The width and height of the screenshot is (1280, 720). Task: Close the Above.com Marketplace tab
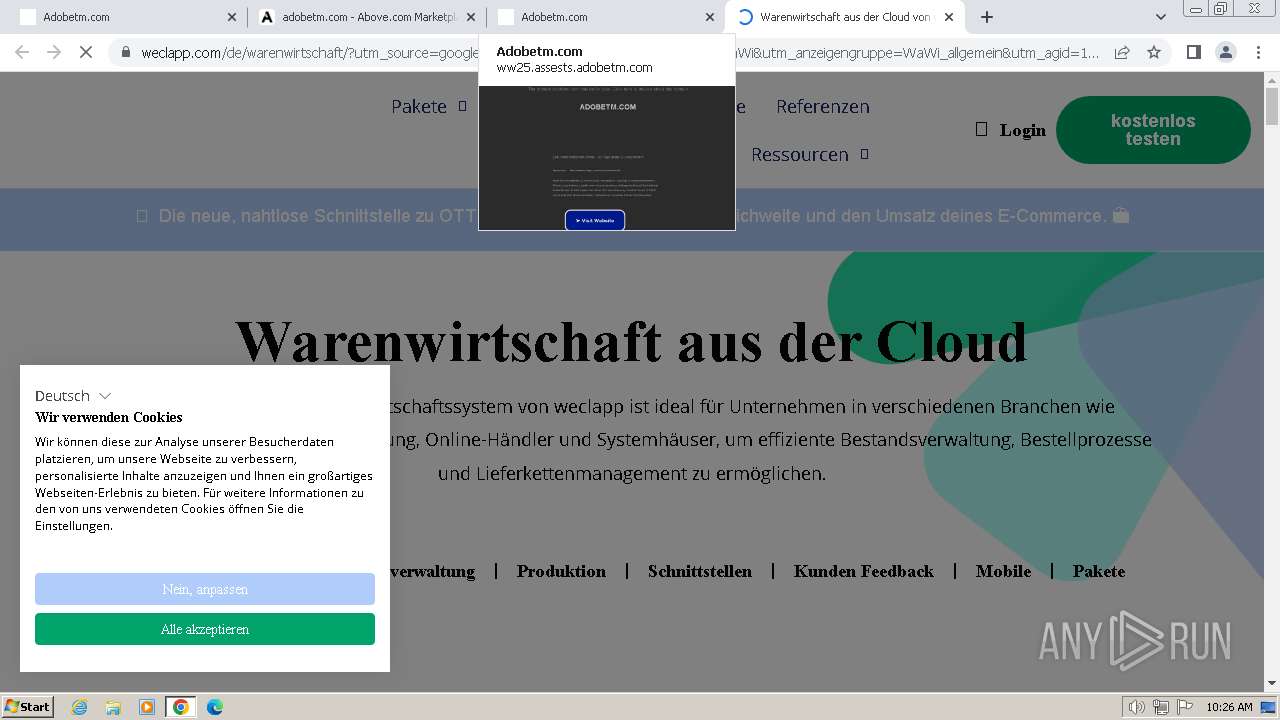pos(471,17)
